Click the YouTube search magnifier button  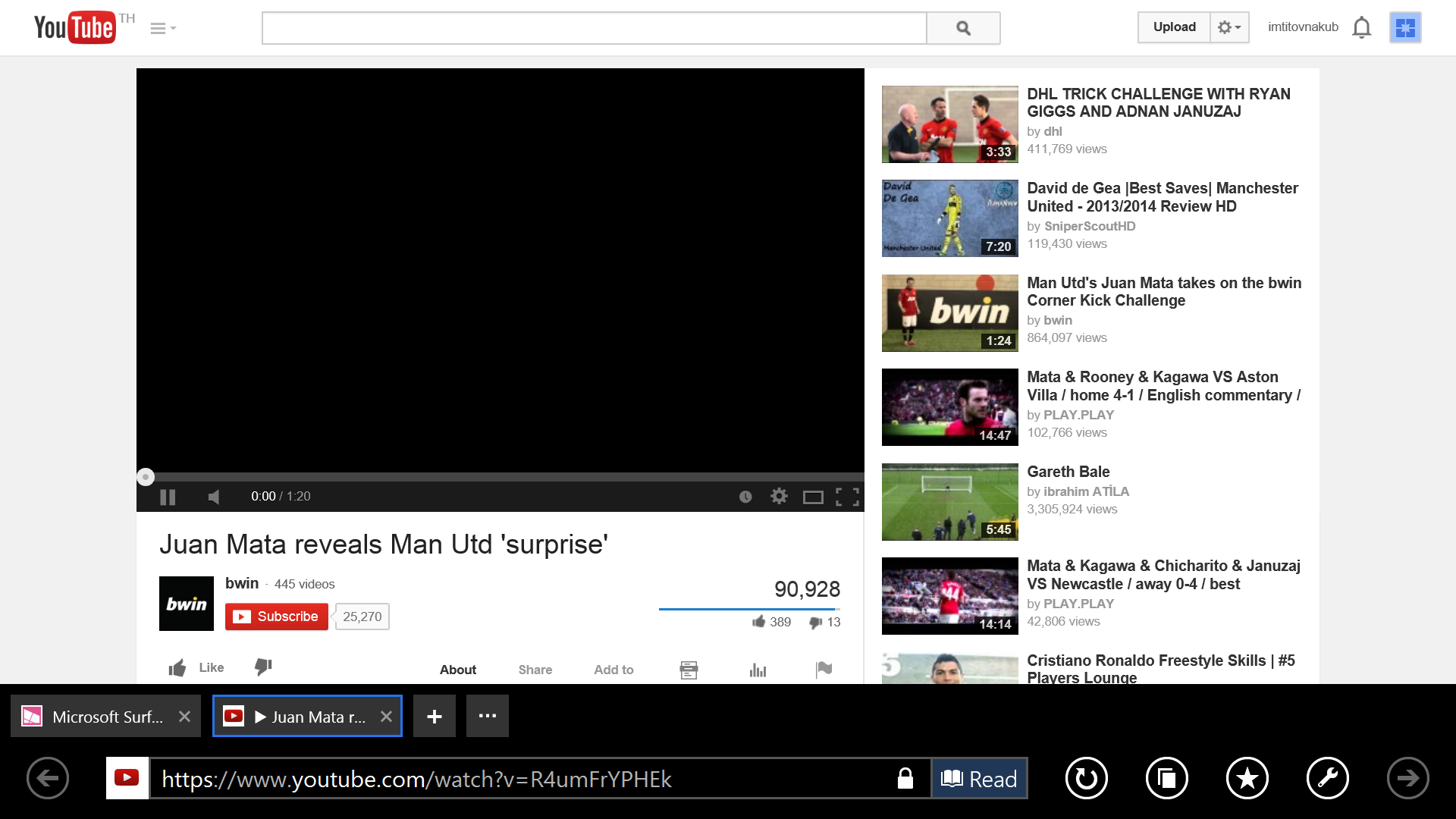[963, 28]
